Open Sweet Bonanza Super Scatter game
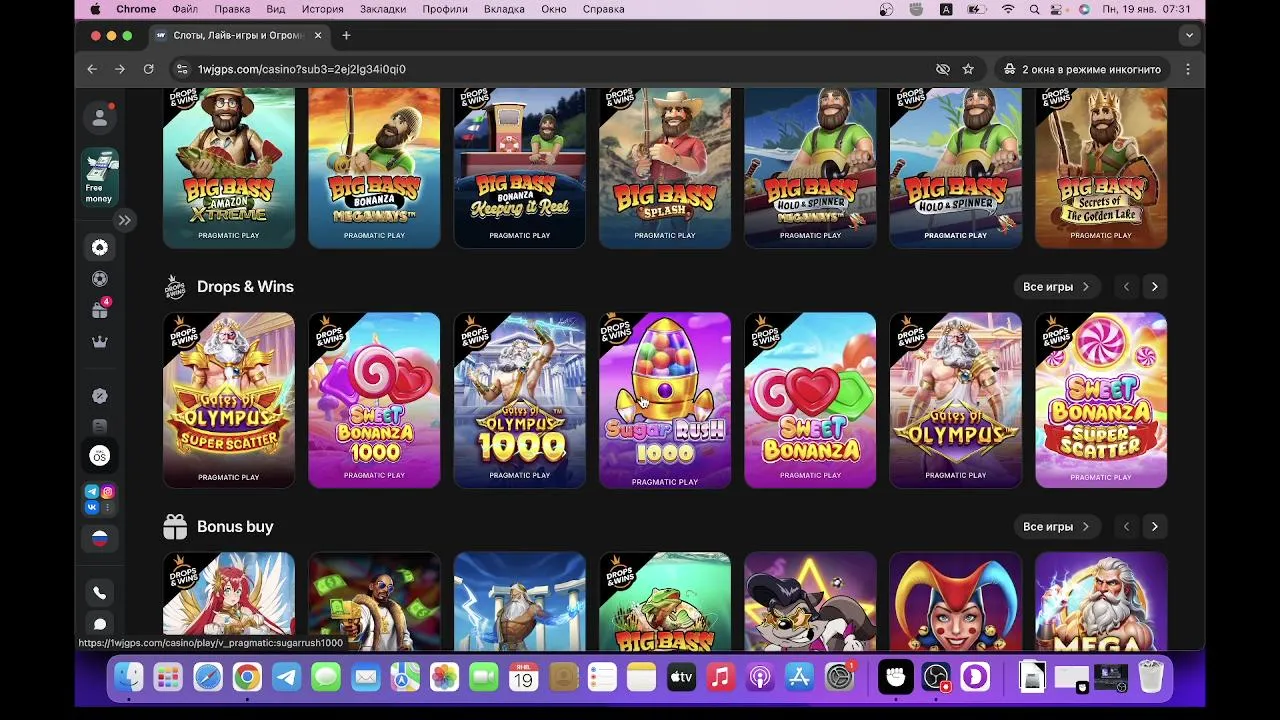 pos(1101,400)
